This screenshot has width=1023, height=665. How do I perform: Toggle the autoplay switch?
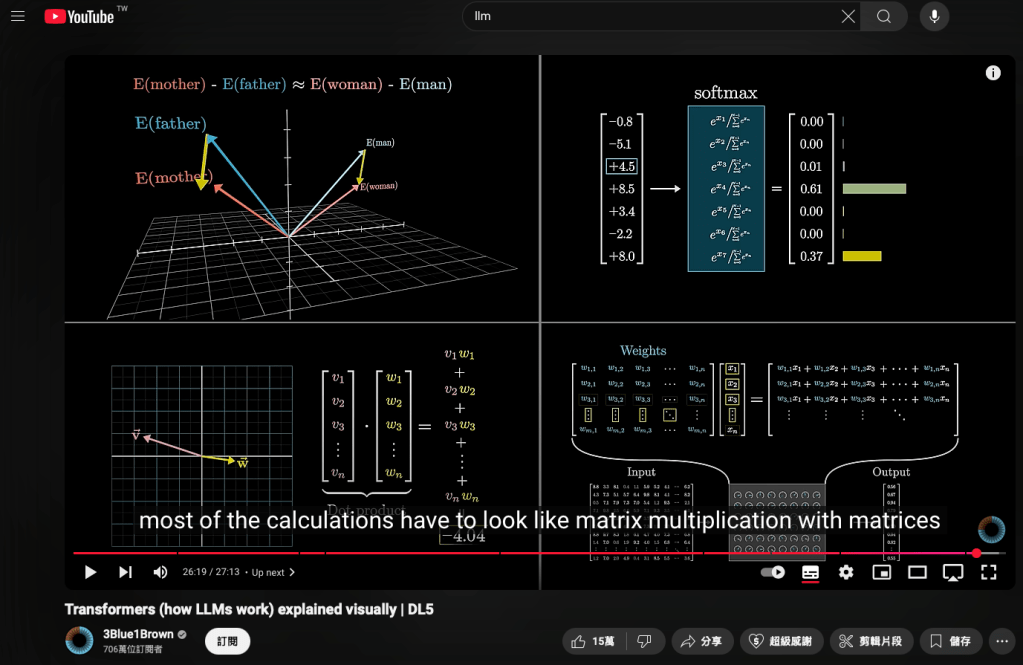pyautogui.click(x=773, y=572)
